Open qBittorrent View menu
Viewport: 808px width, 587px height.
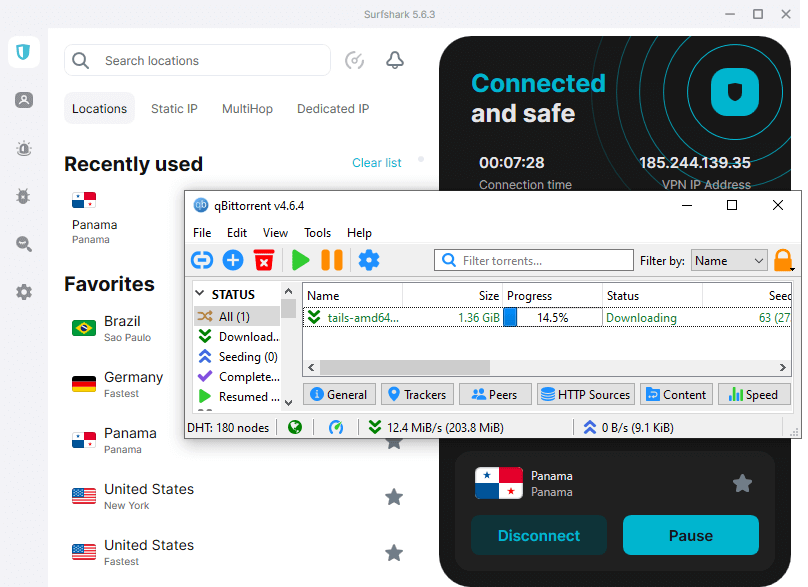click(275, 233)
